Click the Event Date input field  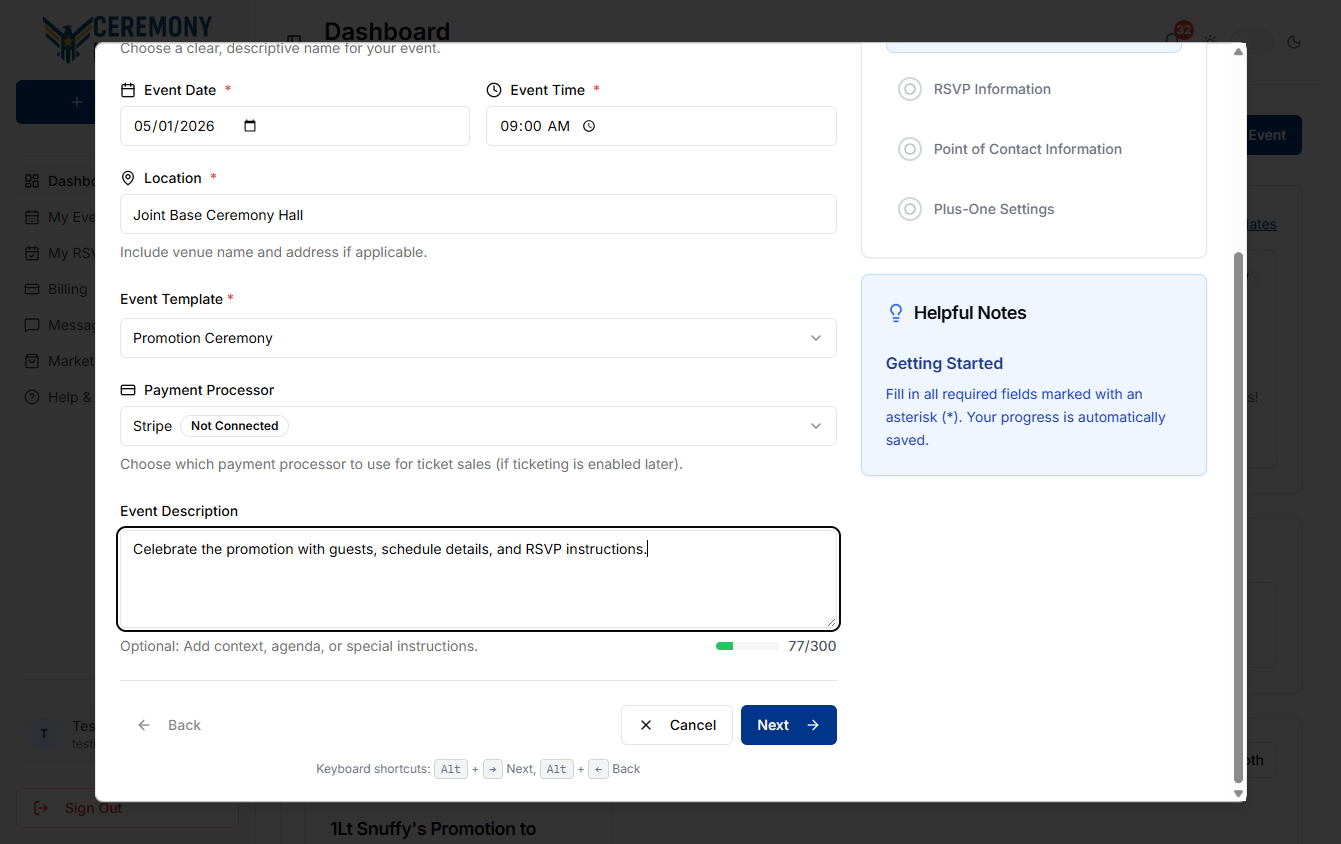point(295,126)
